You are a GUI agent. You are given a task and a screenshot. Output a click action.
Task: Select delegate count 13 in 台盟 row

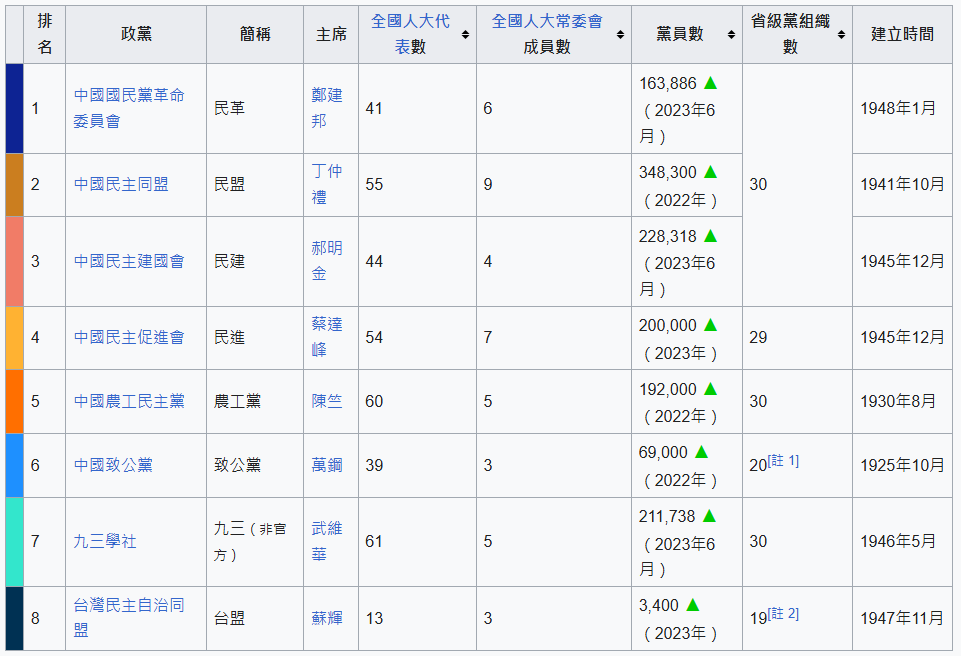tap(374, 618)
